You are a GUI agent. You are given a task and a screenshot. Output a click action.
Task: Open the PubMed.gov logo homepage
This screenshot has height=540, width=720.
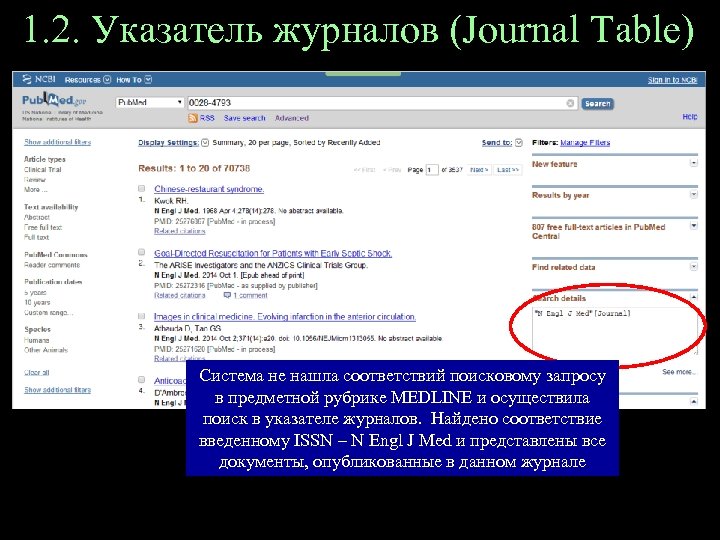click(54, 100)
